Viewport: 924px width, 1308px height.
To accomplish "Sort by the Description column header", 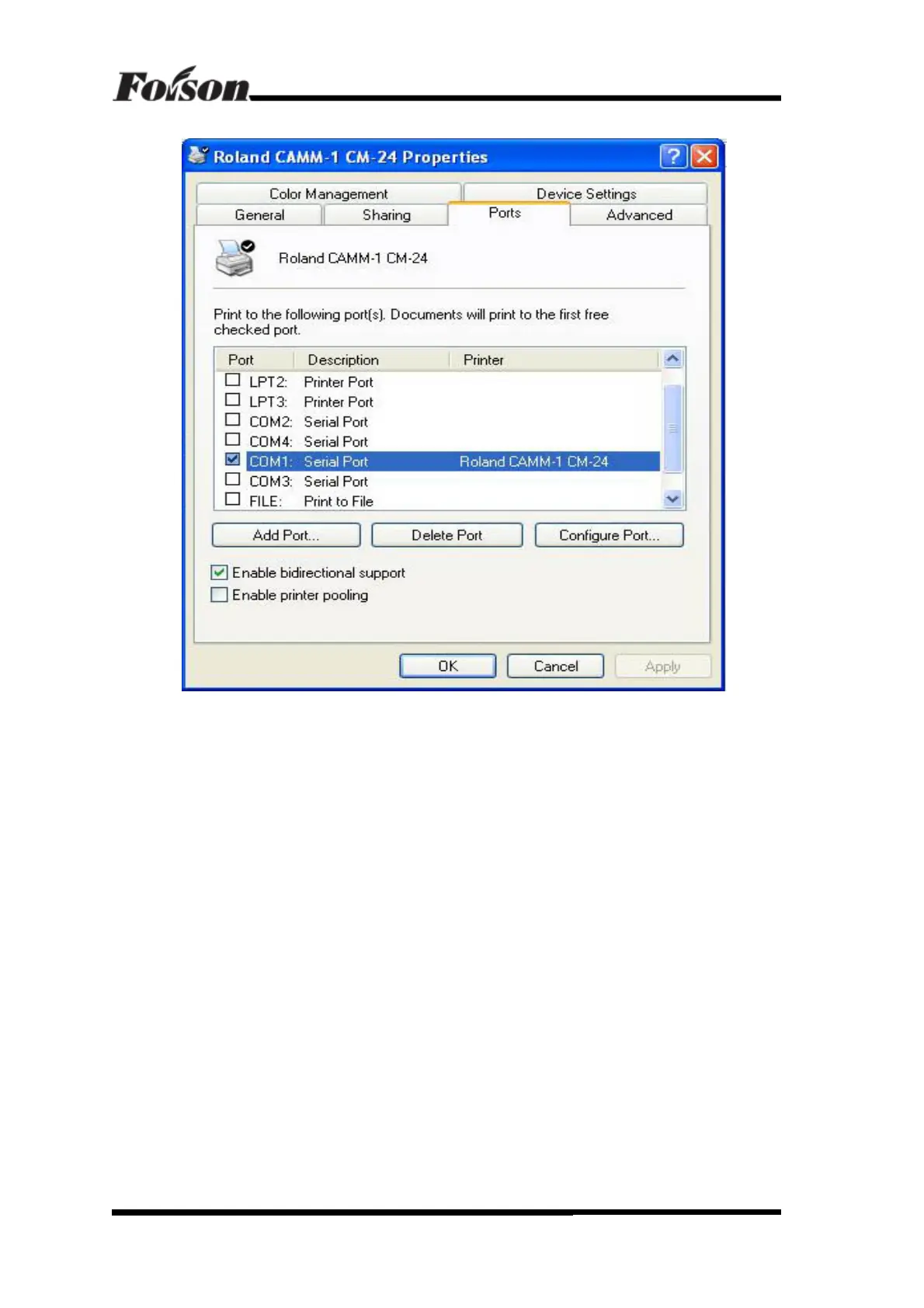I will [x=371, y=360].
